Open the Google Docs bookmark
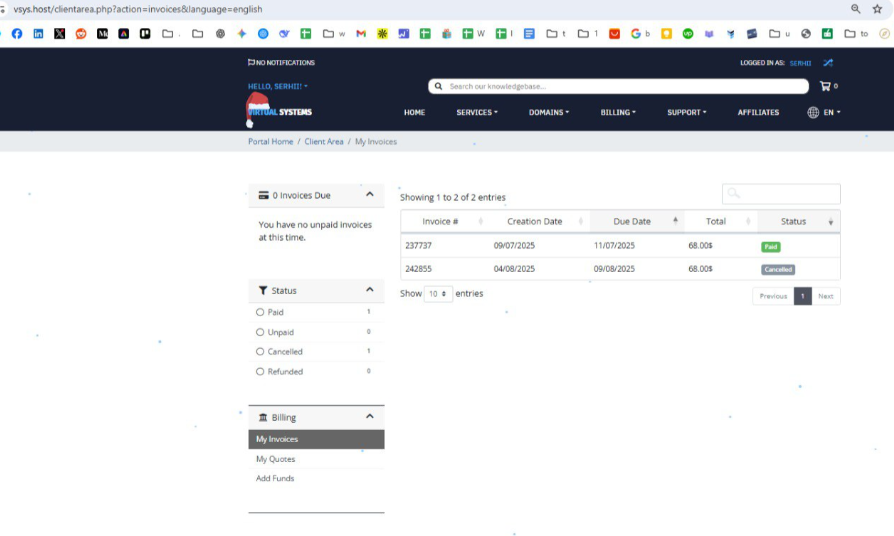Screen dimensions: 894x536 (x=529, y=34)
